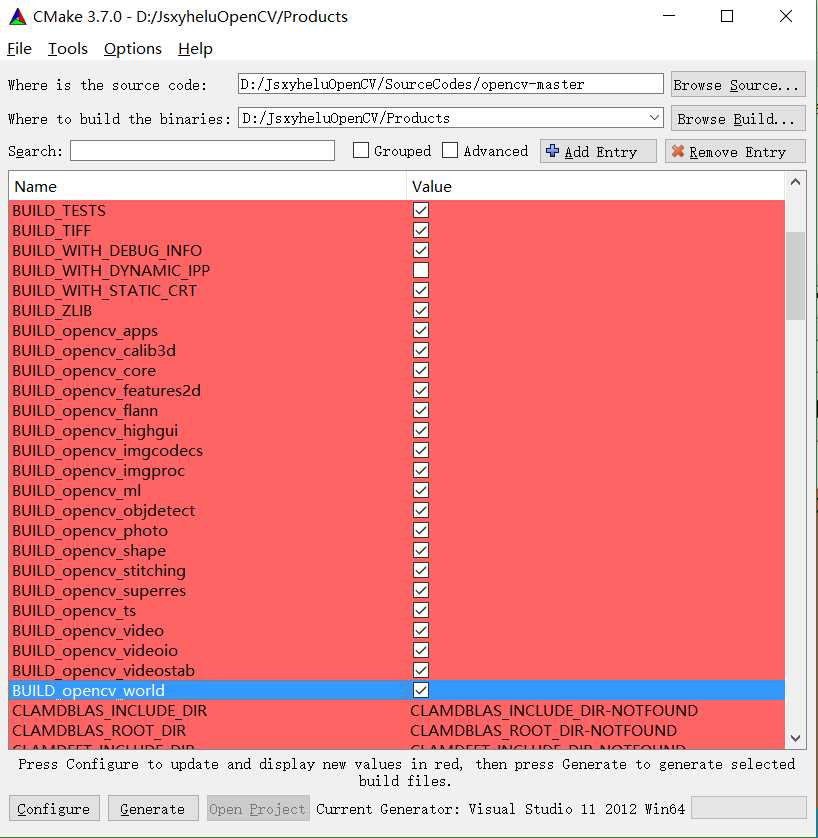Select the BUILD_ZLIB entry name

tap(52, 311)
